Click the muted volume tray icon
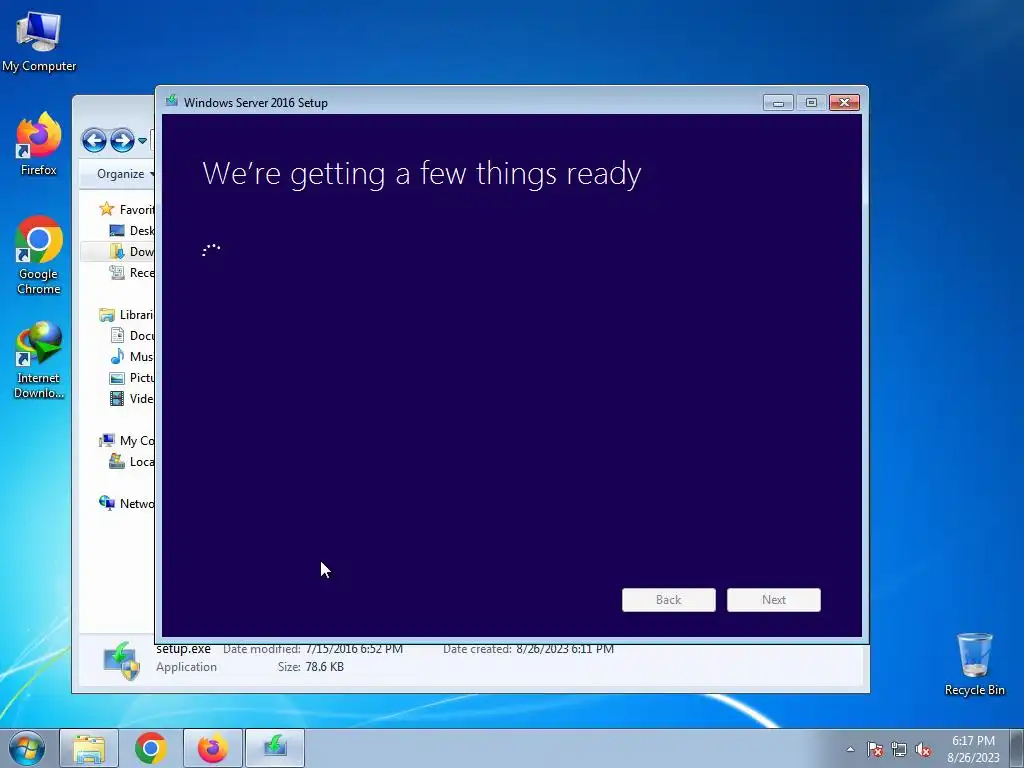This screenshot has height=768, width=1024. 923,749
